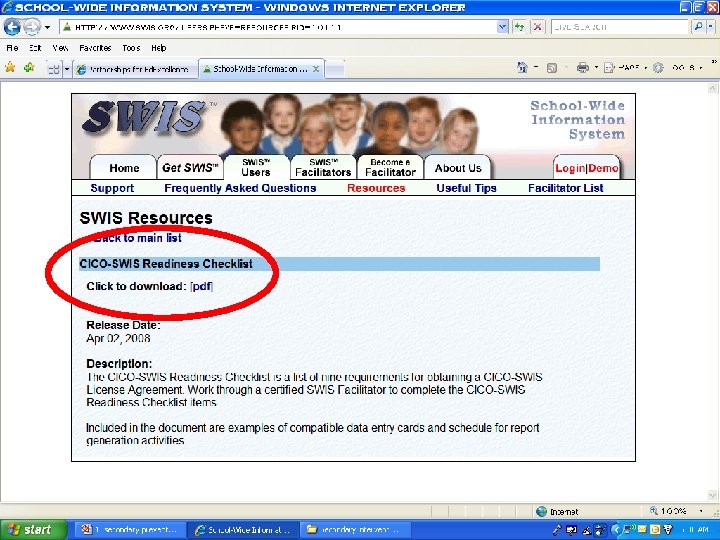This screenshot has height=540, width=720.
Task: Open the Edit menu
Action: pos(35,48)
